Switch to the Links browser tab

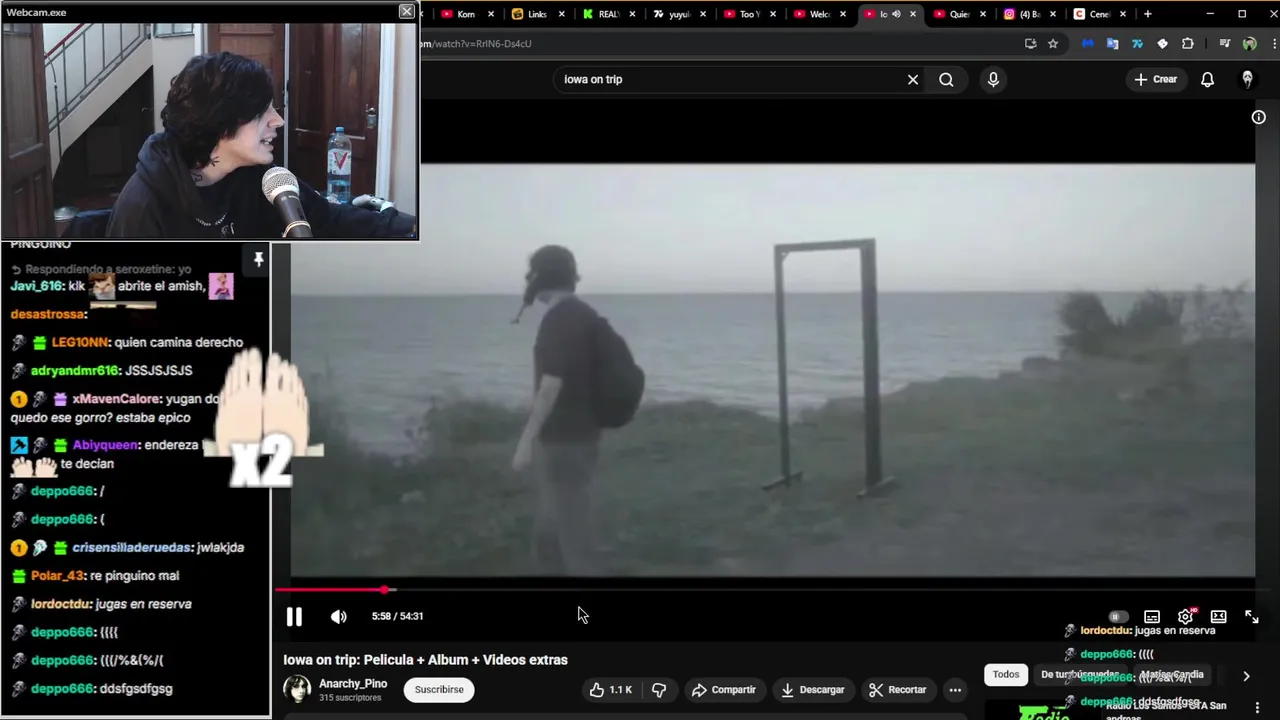(537, 14)
